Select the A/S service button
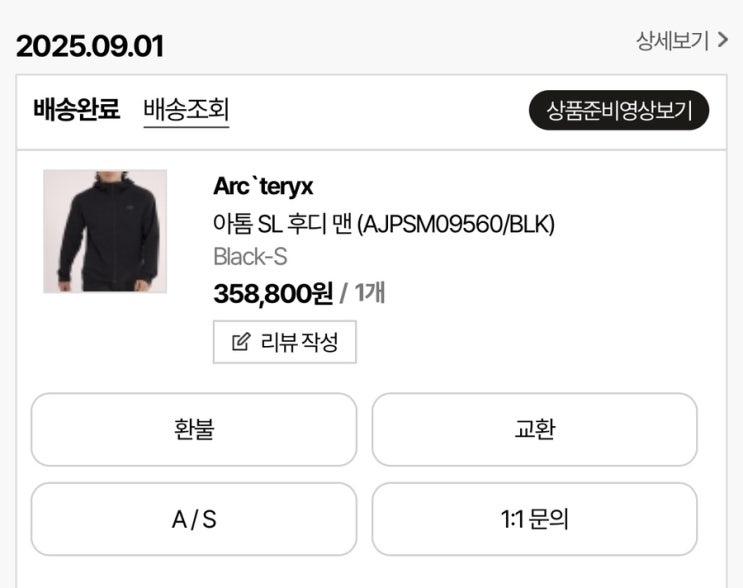The width and height of the screenshot is (743, 588). [x=193, y=519]
